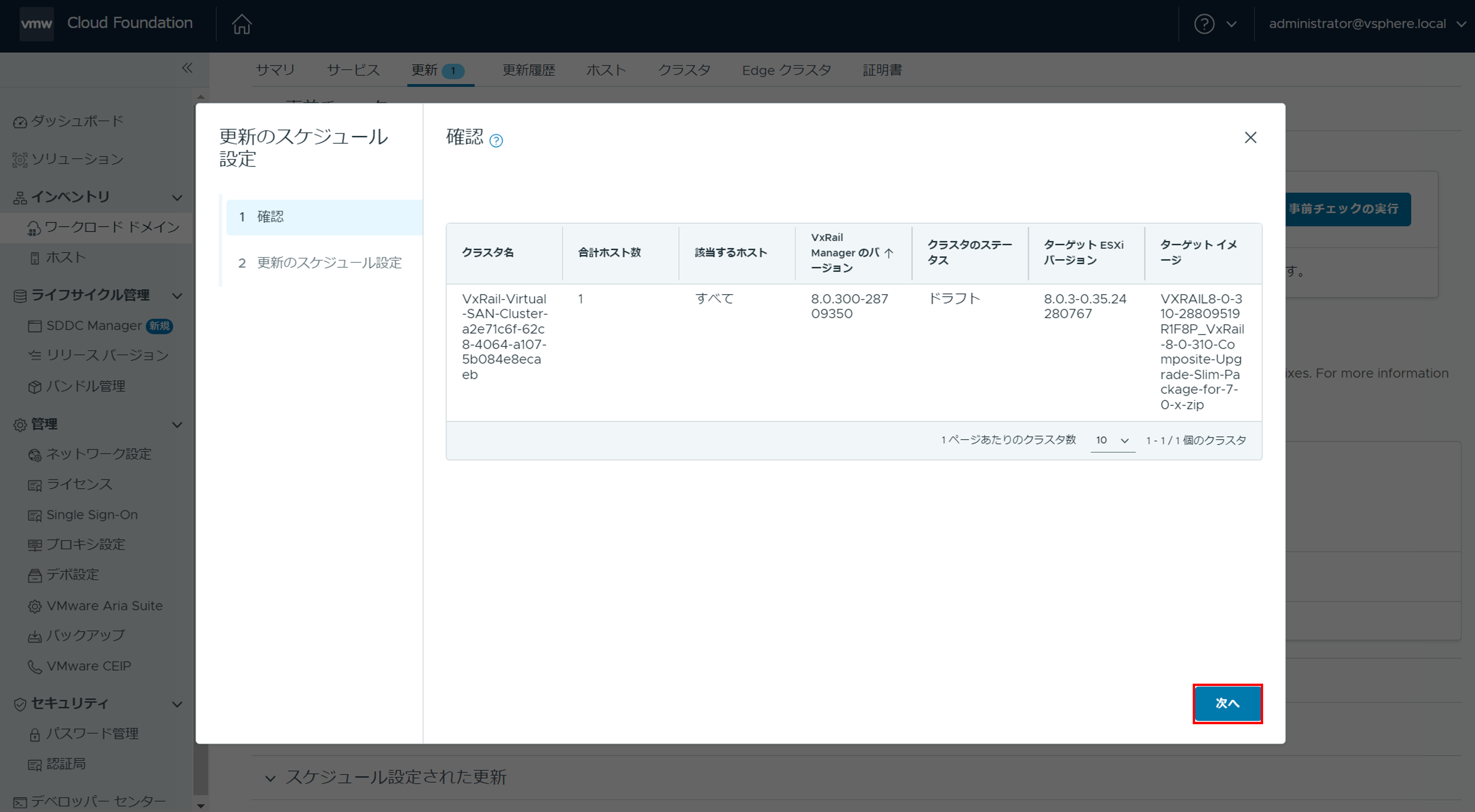
Task: Expand the スケジュール設定された更新 section
Action: coord(270,778)
